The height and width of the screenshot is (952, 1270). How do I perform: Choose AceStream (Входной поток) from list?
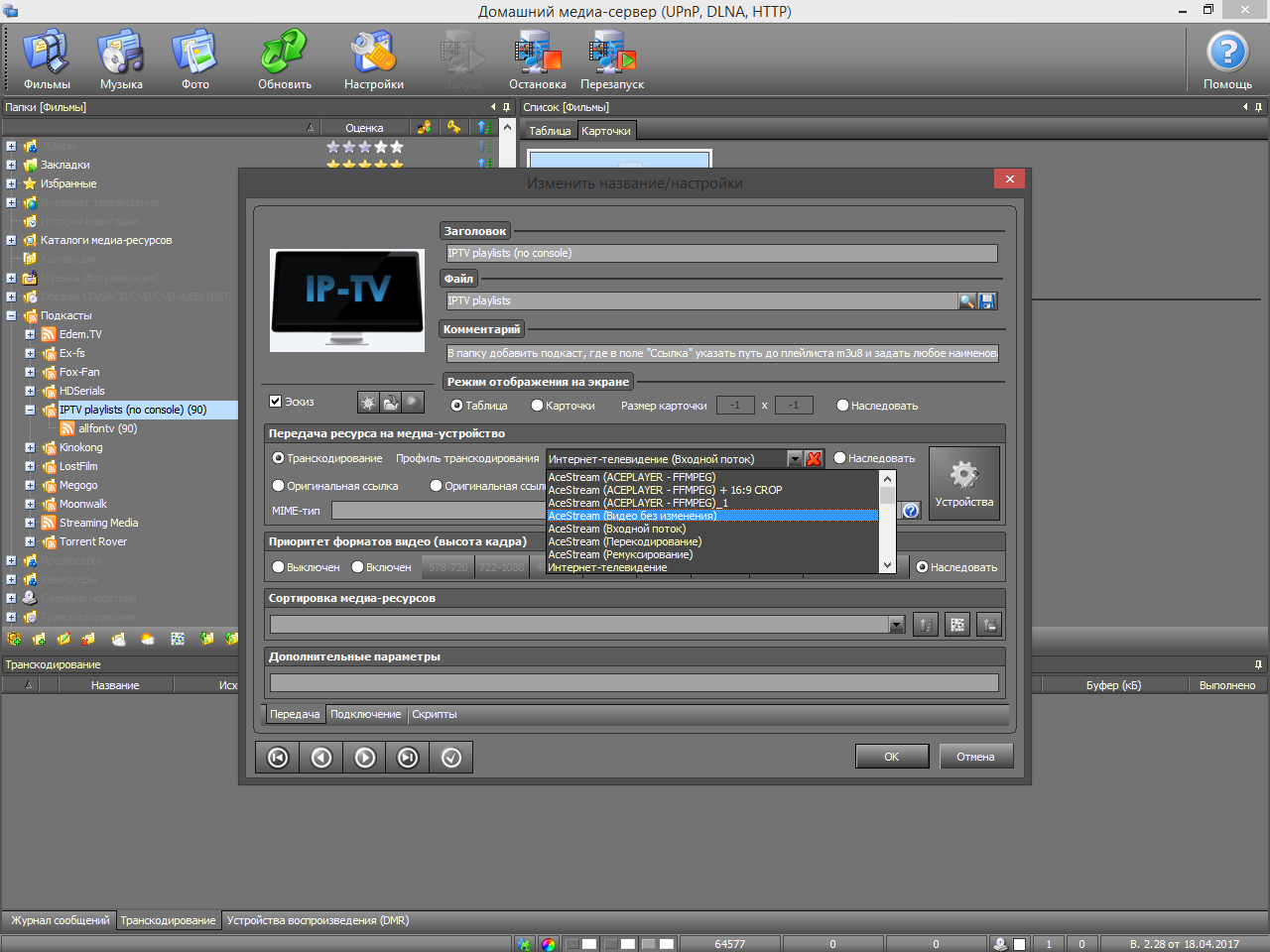pyautogui.click(x=617, y=529)
